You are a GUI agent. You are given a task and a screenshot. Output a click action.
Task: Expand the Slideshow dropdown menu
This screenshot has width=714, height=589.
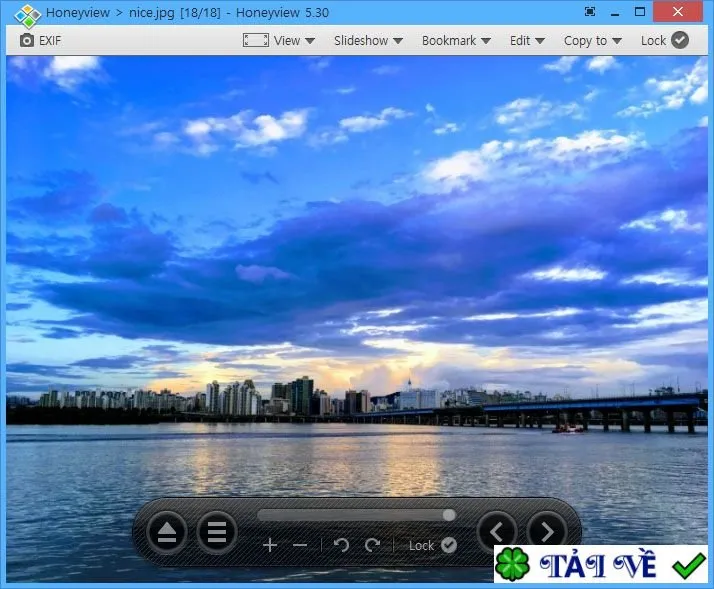(x=368, y=41)
